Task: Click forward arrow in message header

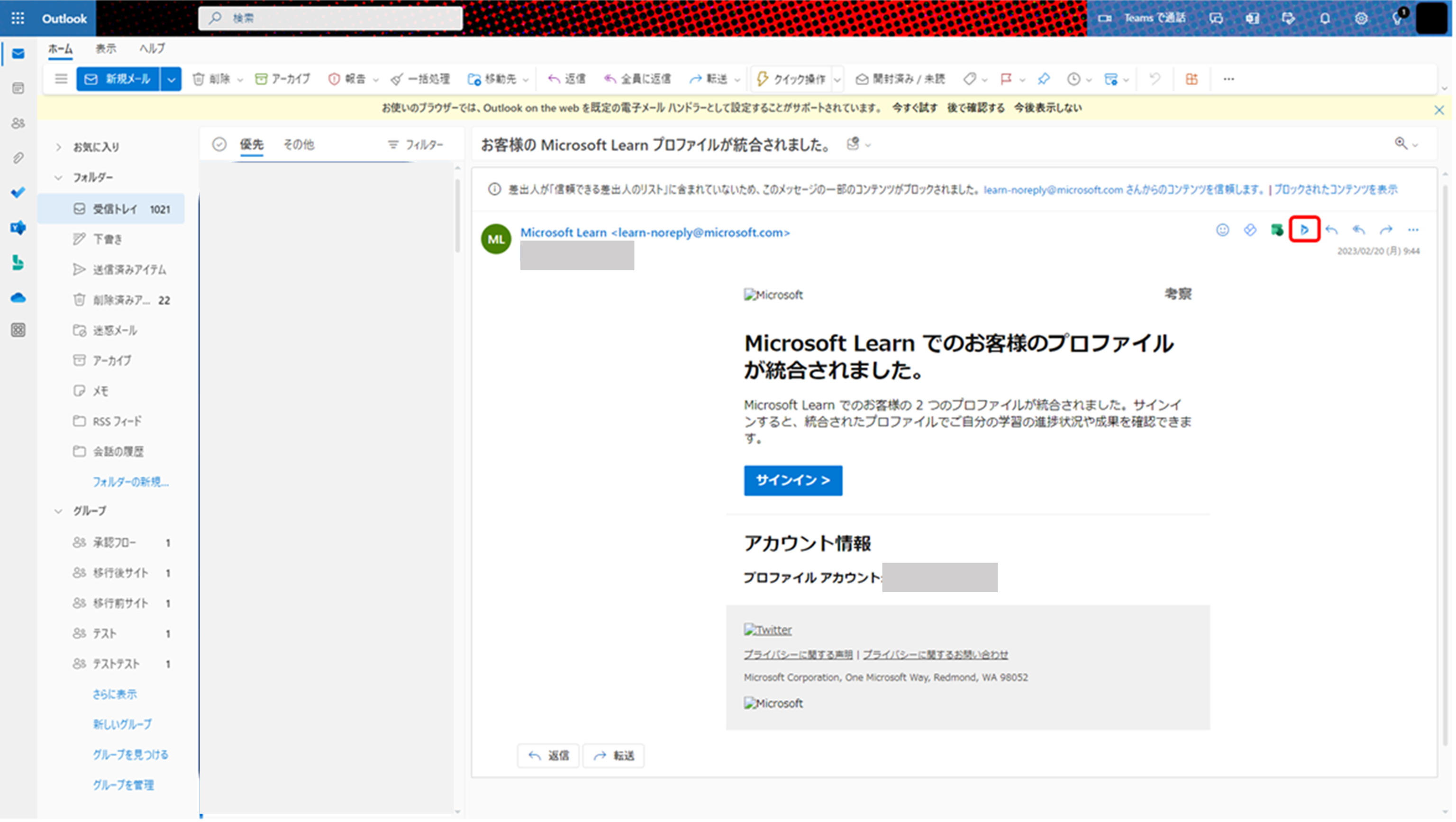Action: [x=1386, y=230]
